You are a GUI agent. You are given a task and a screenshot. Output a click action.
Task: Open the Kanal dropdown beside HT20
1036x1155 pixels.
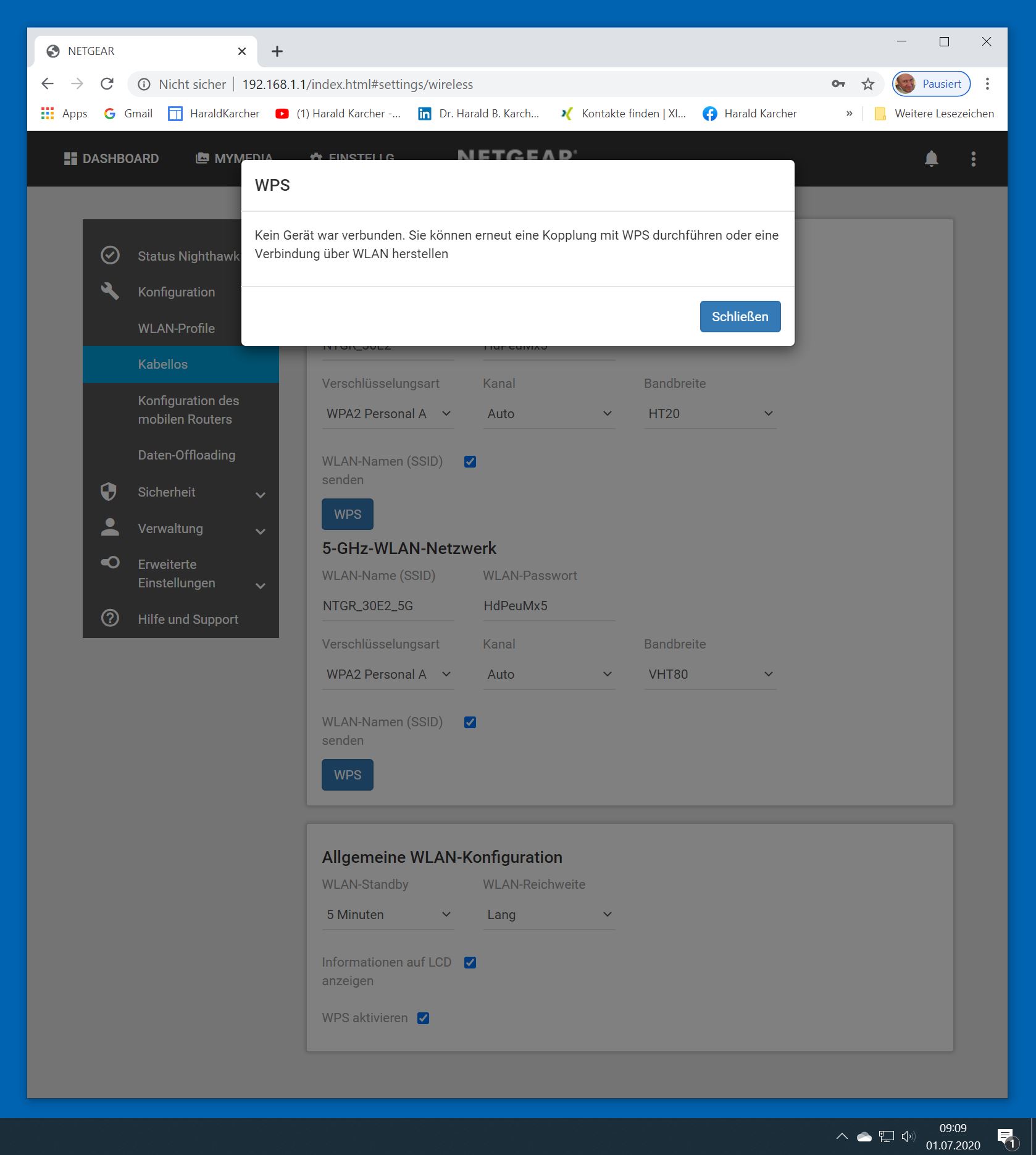coord(549,413)
